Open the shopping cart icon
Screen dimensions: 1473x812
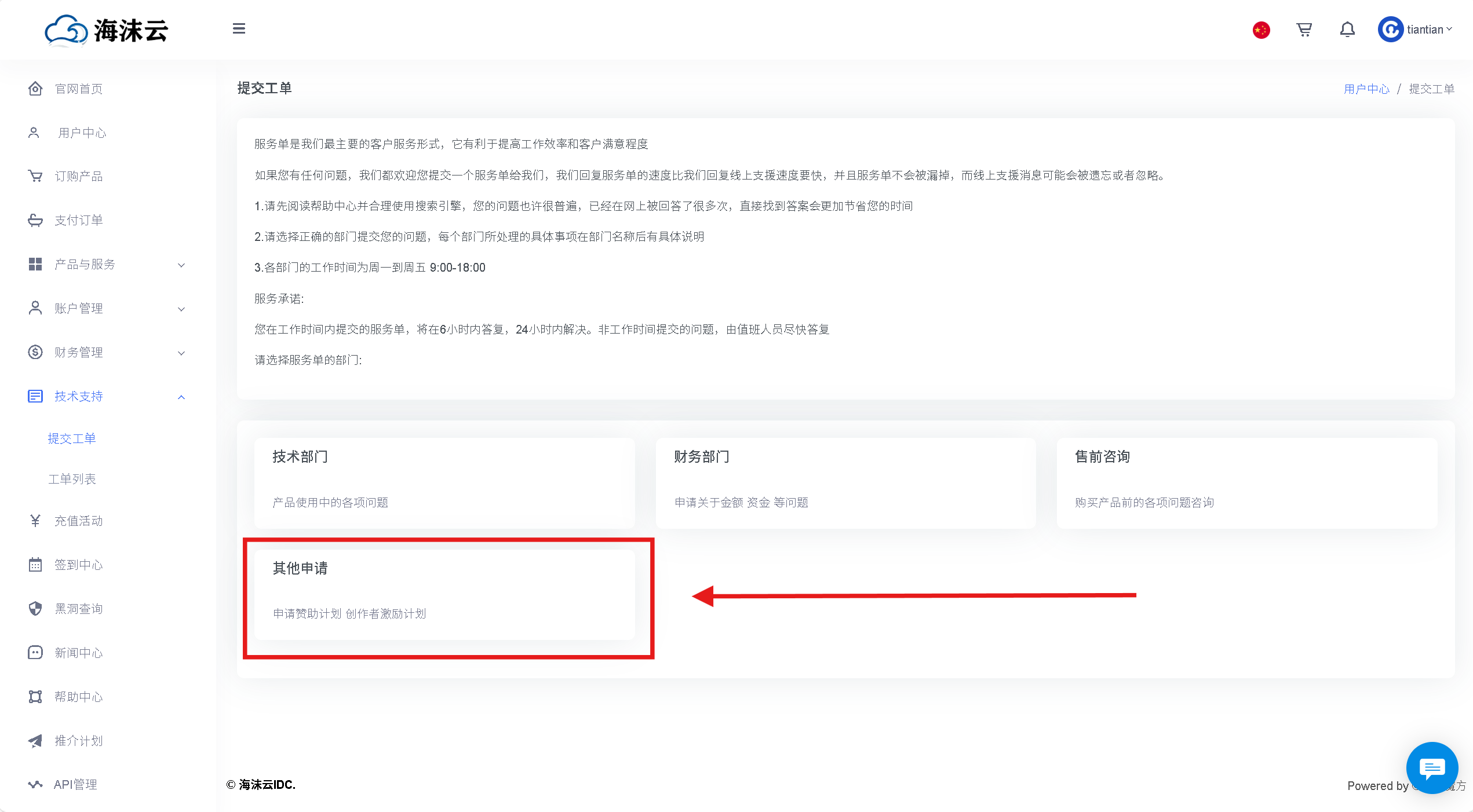click(x=1304, y=30)
